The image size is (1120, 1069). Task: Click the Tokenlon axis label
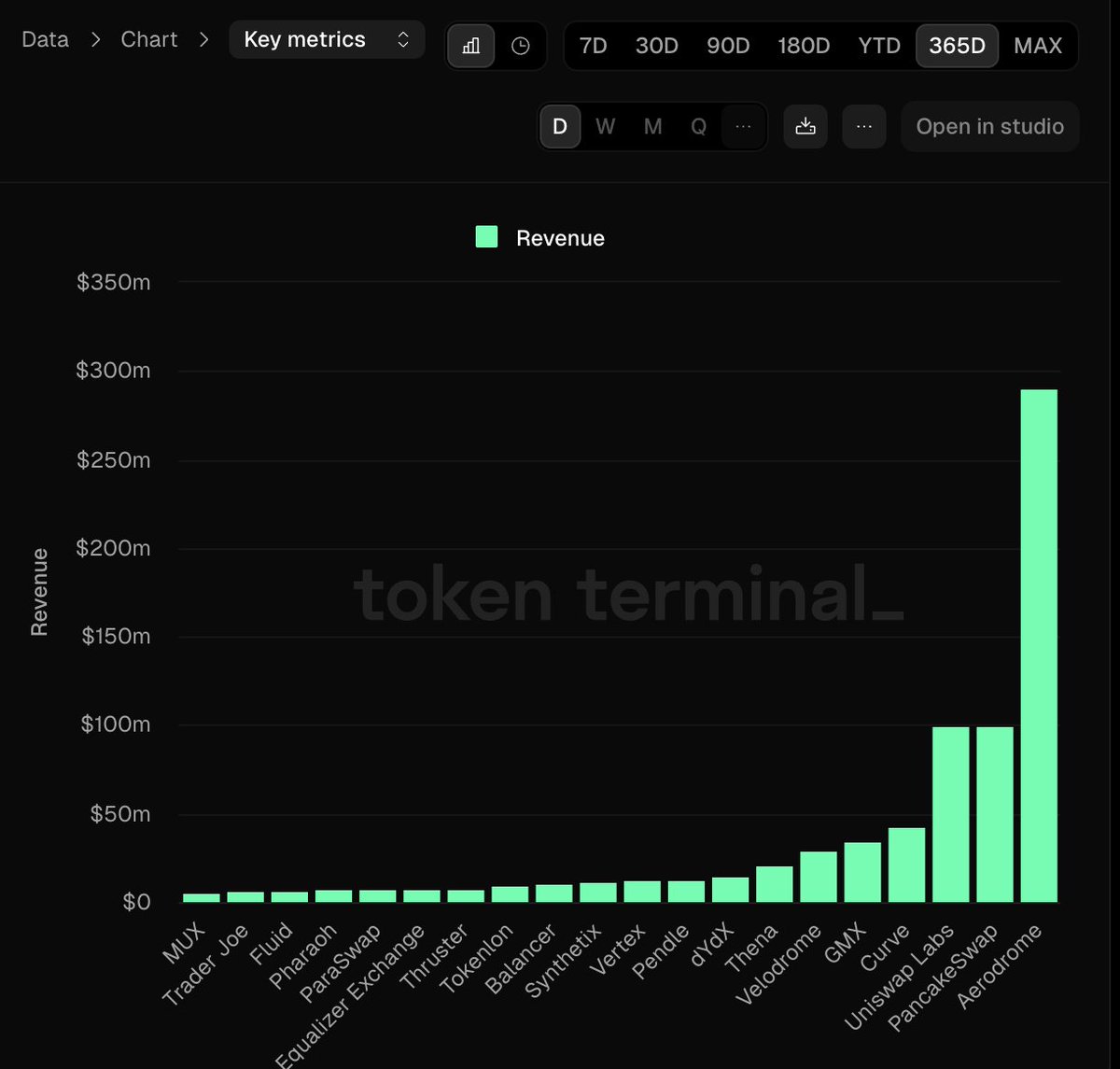tap(476, 961)
